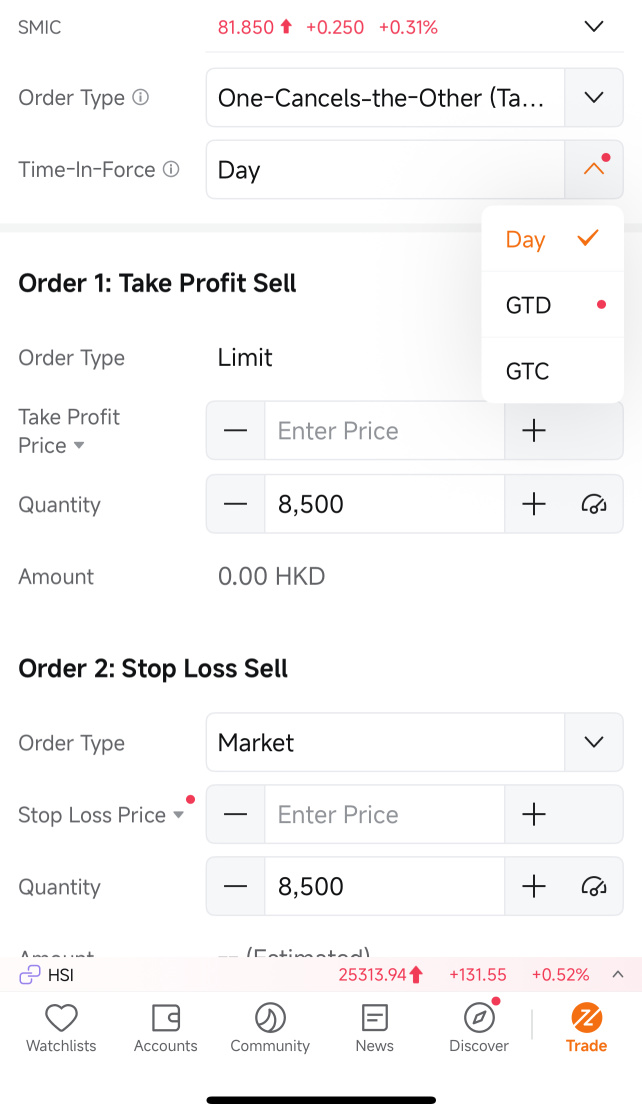642x1116 pixels.
Task: Tap the Order Type info icon
Action: pyautogui.click(x=141, y=97)
